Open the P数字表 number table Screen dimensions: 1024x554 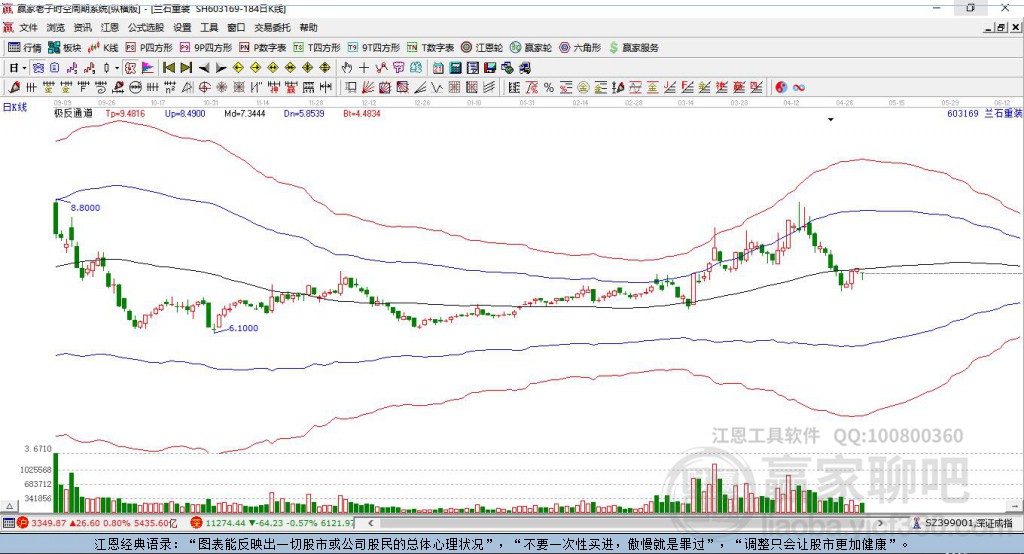coord(263,48)
